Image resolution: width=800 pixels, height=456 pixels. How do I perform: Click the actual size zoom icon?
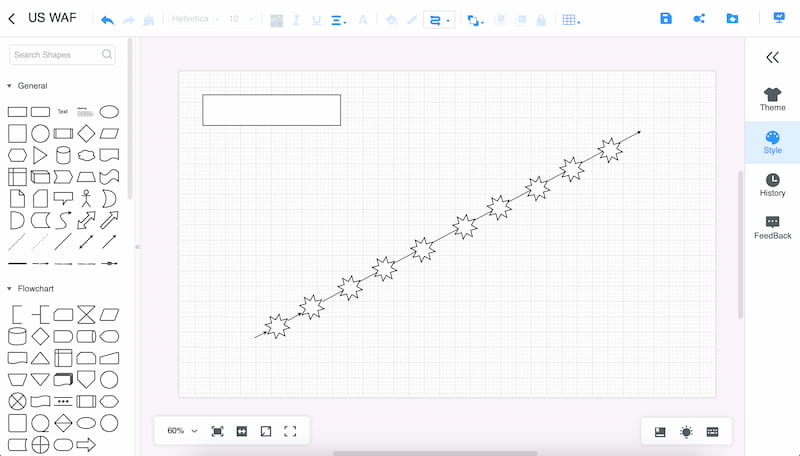[x=266, y=432]
